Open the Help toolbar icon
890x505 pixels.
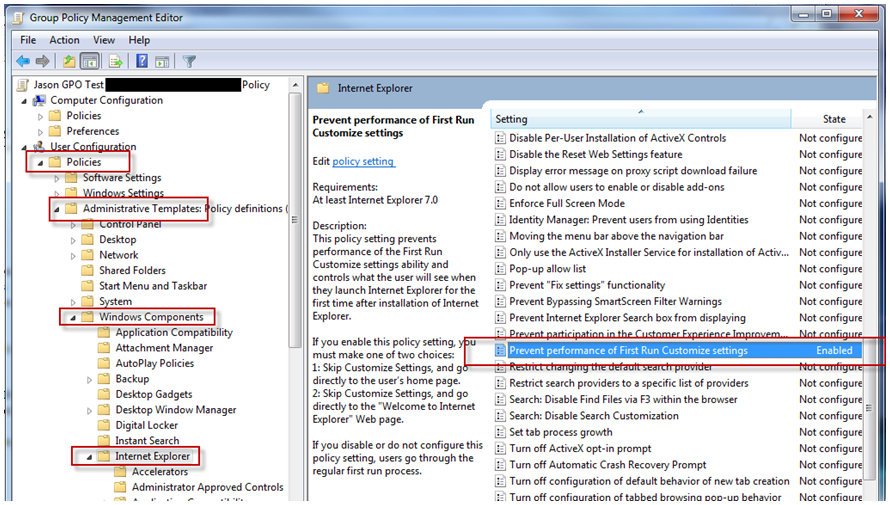click(142, 61)
